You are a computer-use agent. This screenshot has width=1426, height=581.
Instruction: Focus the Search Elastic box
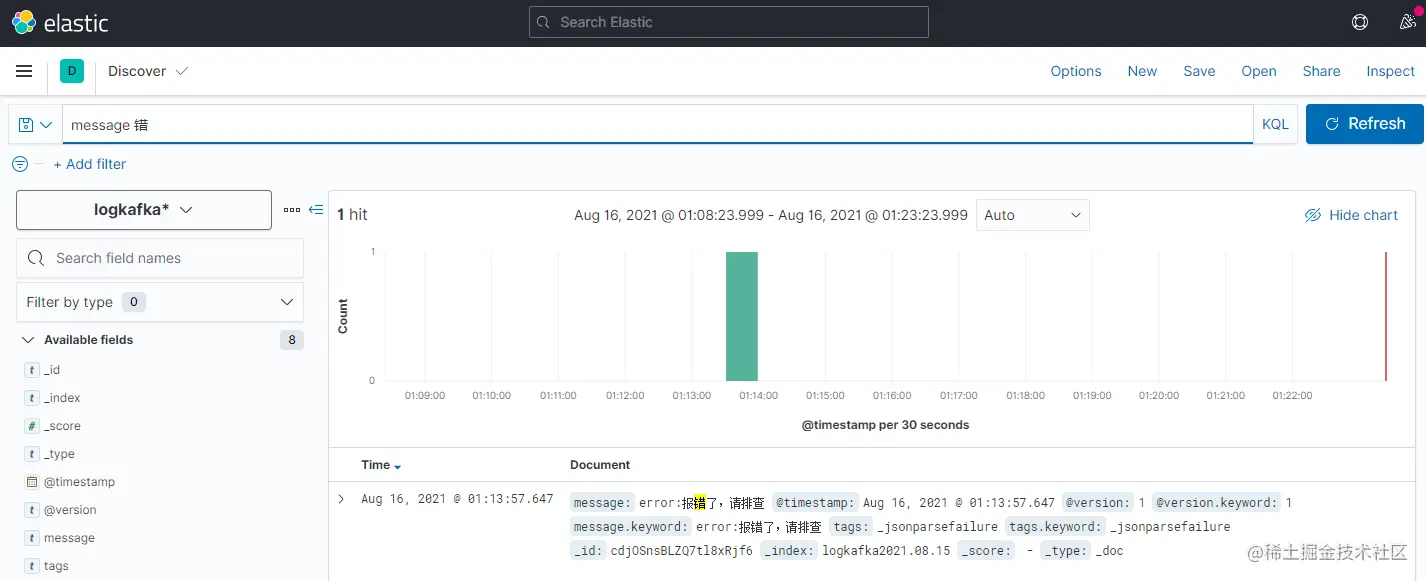coord(729,22)
